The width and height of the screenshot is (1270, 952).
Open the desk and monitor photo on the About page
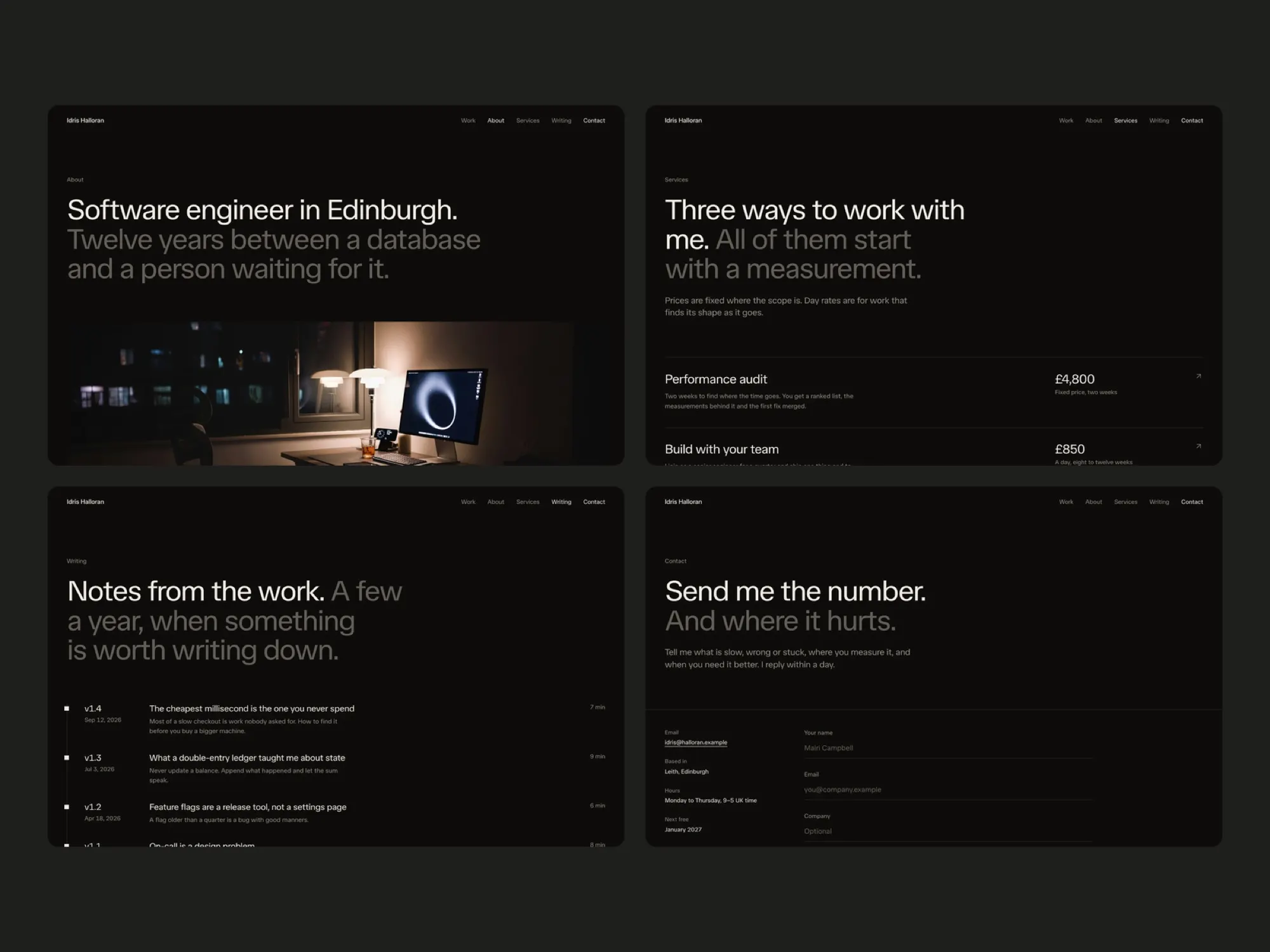(x=336, y=393)
